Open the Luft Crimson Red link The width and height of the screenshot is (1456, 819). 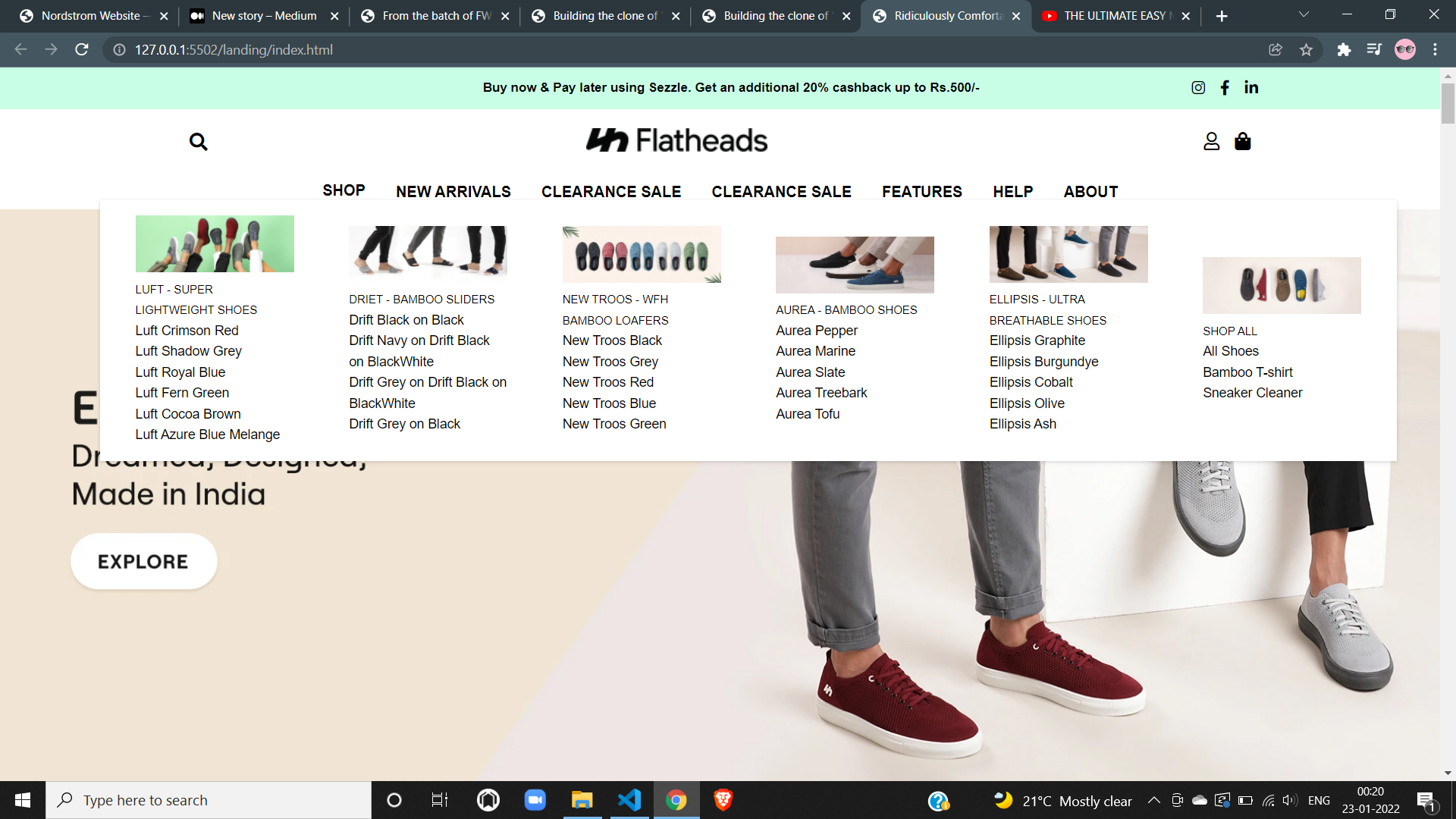(187, 331)
